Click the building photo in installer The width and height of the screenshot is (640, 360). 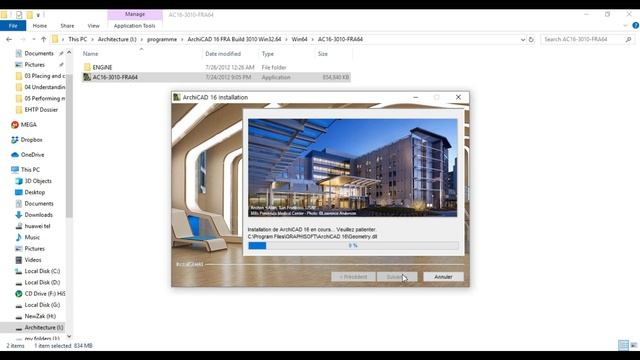[x=353, y=168]
